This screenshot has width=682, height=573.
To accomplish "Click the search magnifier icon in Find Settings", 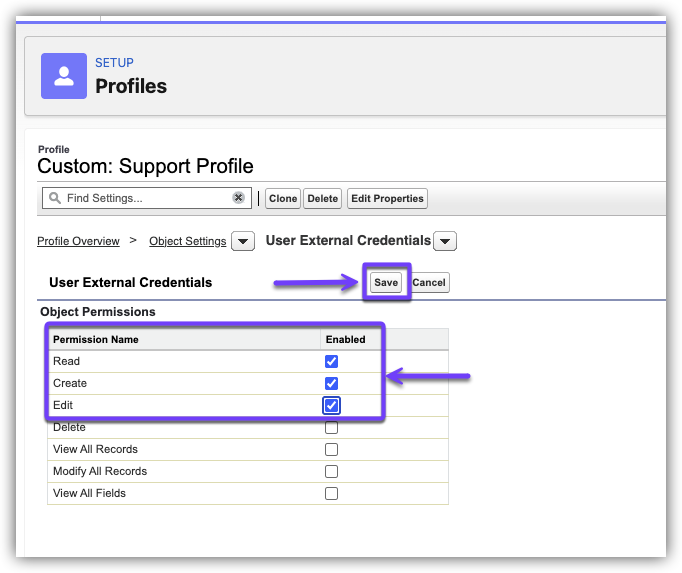I will point(54,198).
